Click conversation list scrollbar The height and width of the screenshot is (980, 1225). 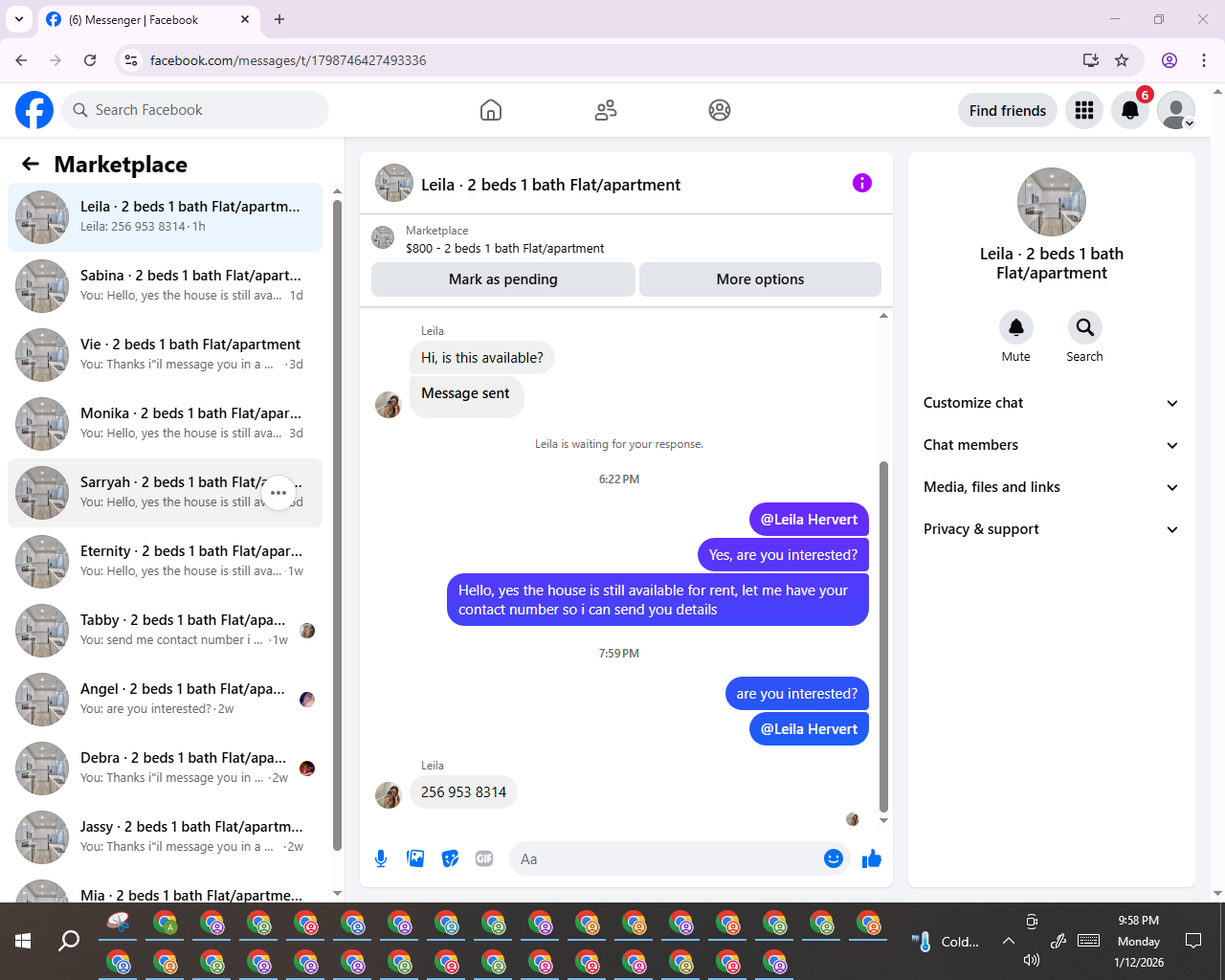[x=337, y=524]
